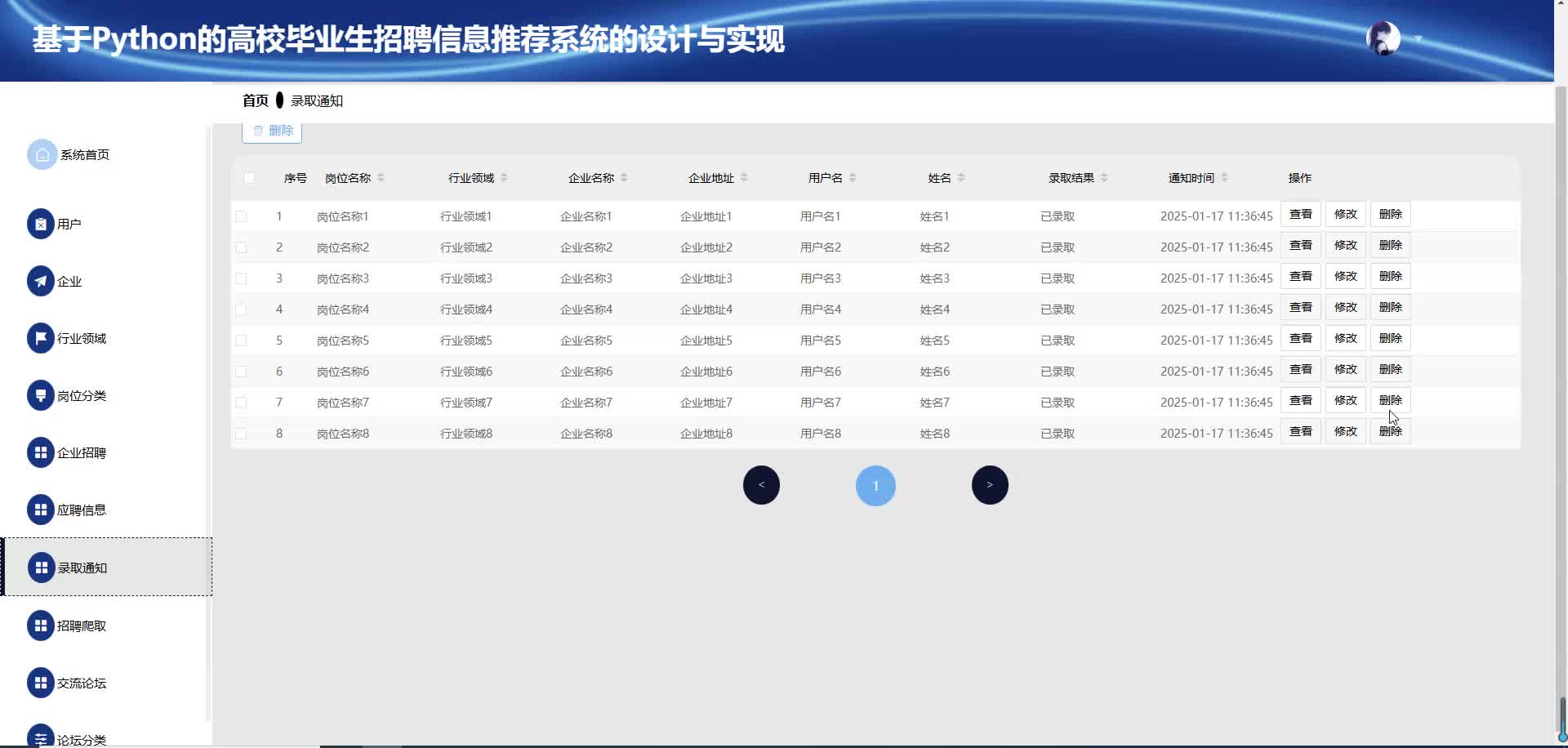Open the 招聘爬取 crawler section icon
1568x748 pixels.
[x=42, y=625]
